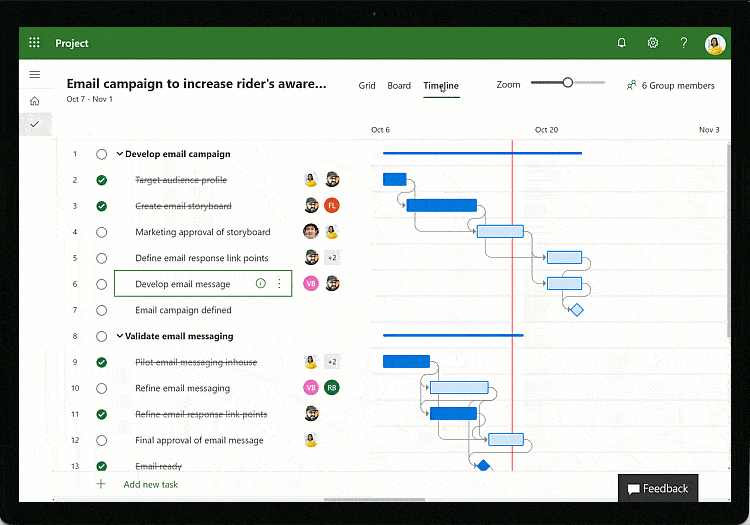Viewport: 750px width, 525px height.
Task: Switch to the Grid view tab
Action: 367,86
